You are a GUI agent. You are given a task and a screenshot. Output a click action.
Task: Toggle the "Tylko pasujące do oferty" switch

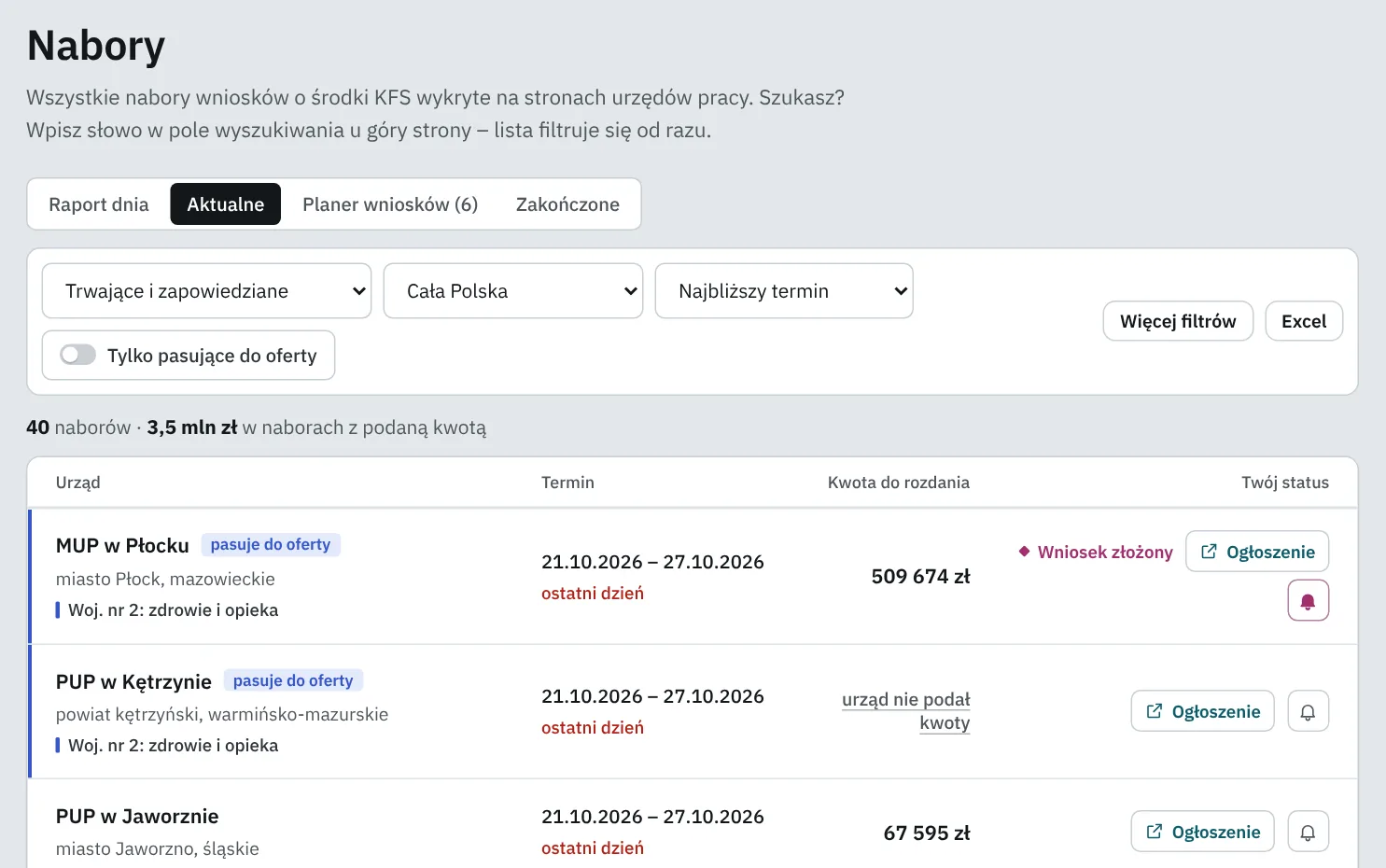coord(78,355)
